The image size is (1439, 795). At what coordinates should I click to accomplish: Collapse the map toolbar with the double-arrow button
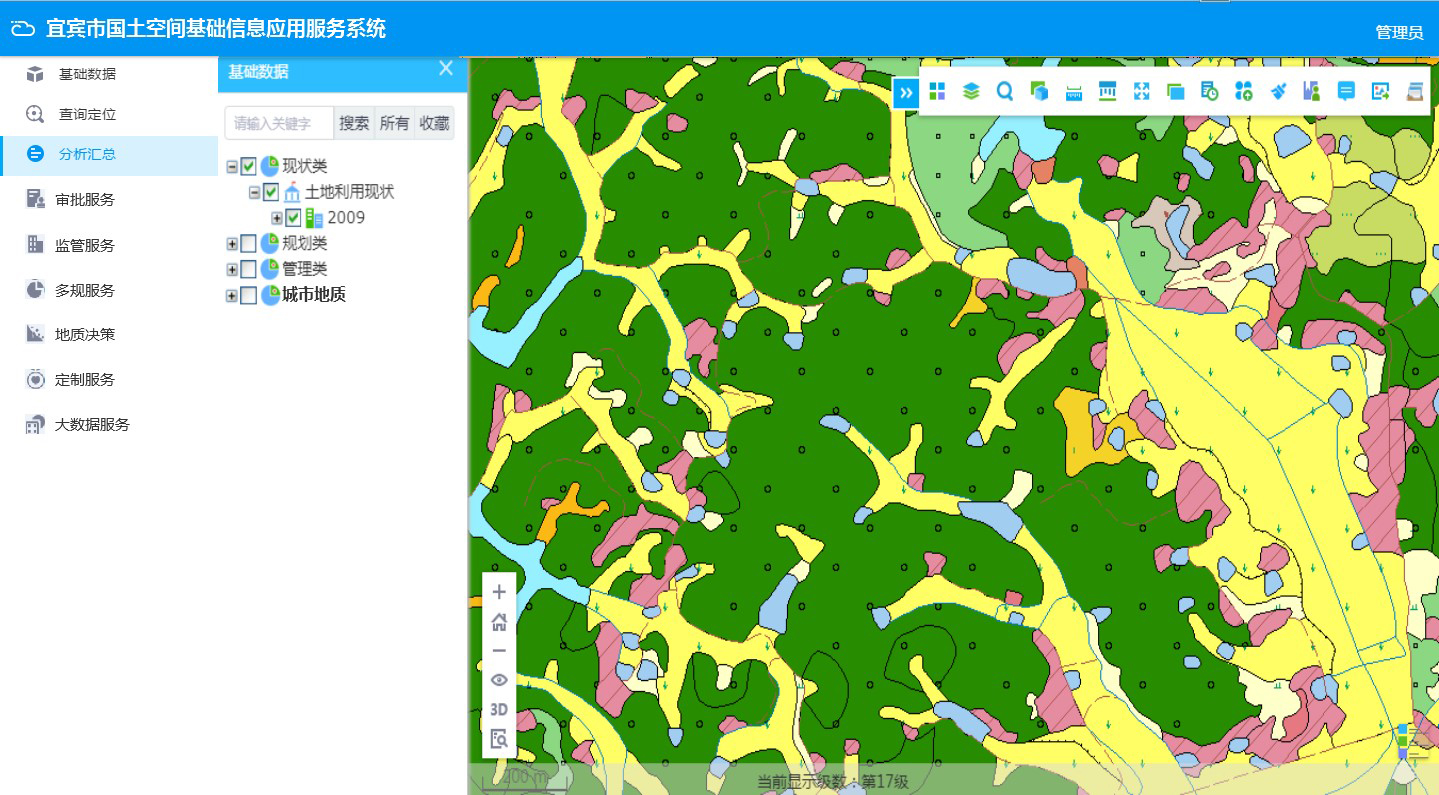(906, 93)
